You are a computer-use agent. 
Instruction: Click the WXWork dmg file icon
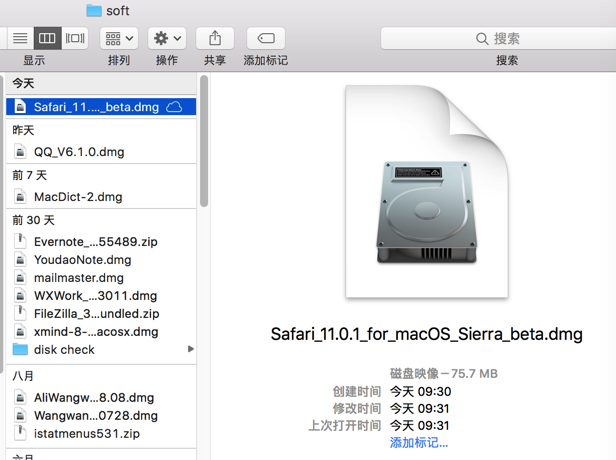point(20,295)
